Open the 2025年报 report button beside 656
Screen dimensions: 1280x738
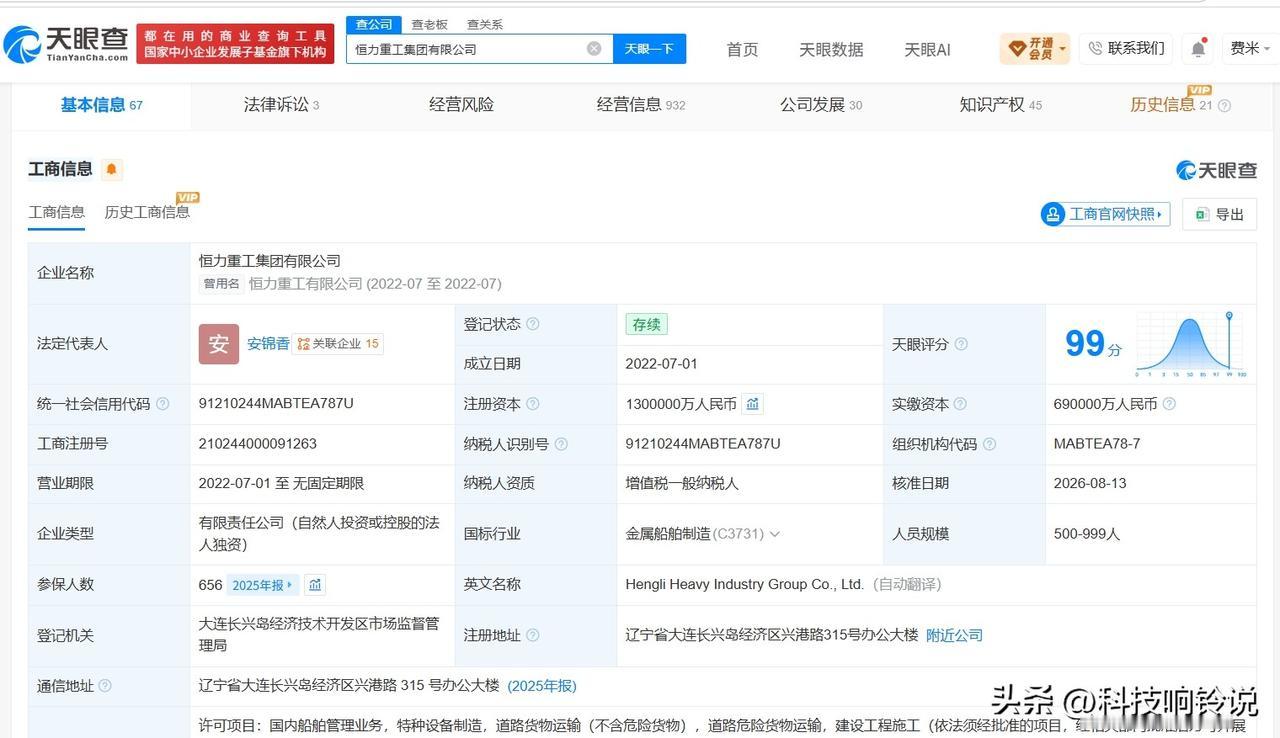click(263, 585)
